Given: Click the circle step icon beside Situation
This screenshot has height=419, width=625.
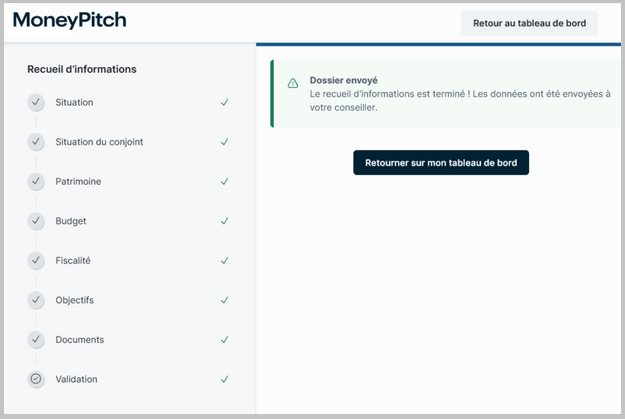Looking at the screenshot, I should (36, 102).
